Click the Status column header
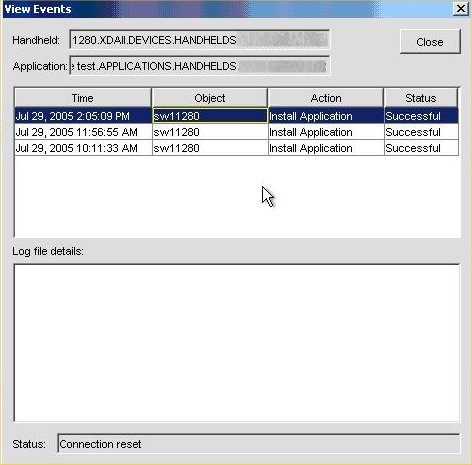This screenshot has height=465, width=472. pos(421,98)
